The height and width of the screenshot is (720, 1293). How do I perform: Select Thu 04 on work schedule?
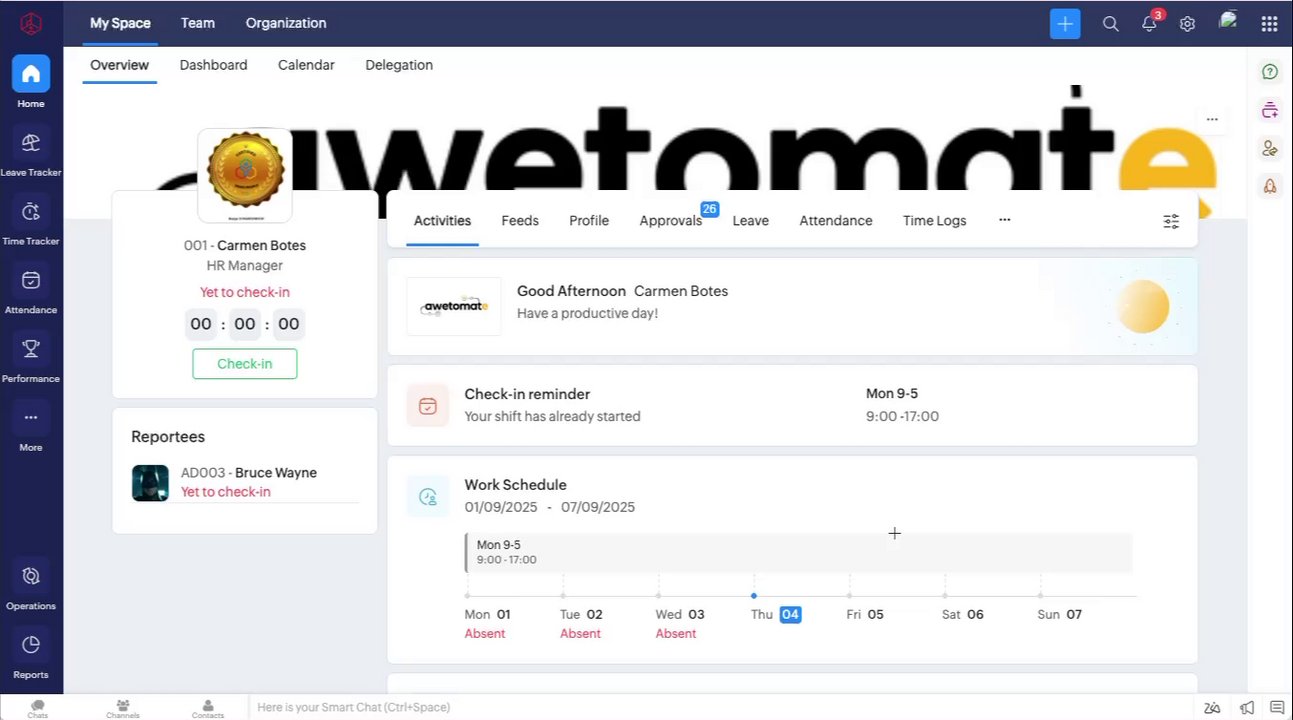tap(776, 614)
